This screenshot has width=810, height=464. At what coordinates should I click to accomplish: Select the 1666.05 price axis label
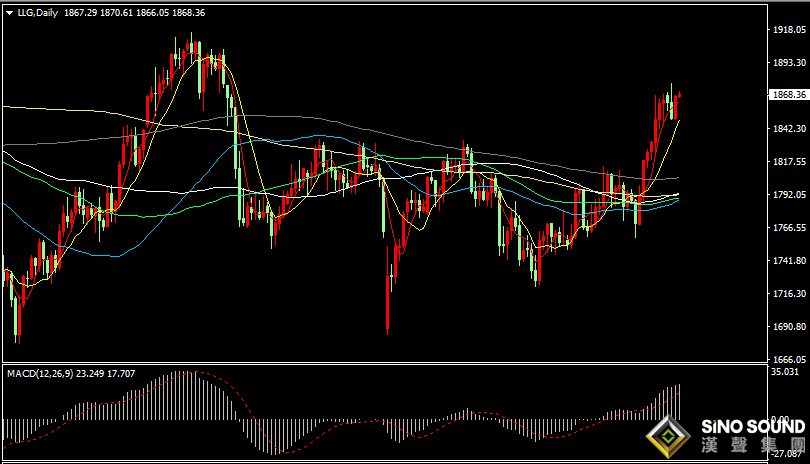pos(789,359)
